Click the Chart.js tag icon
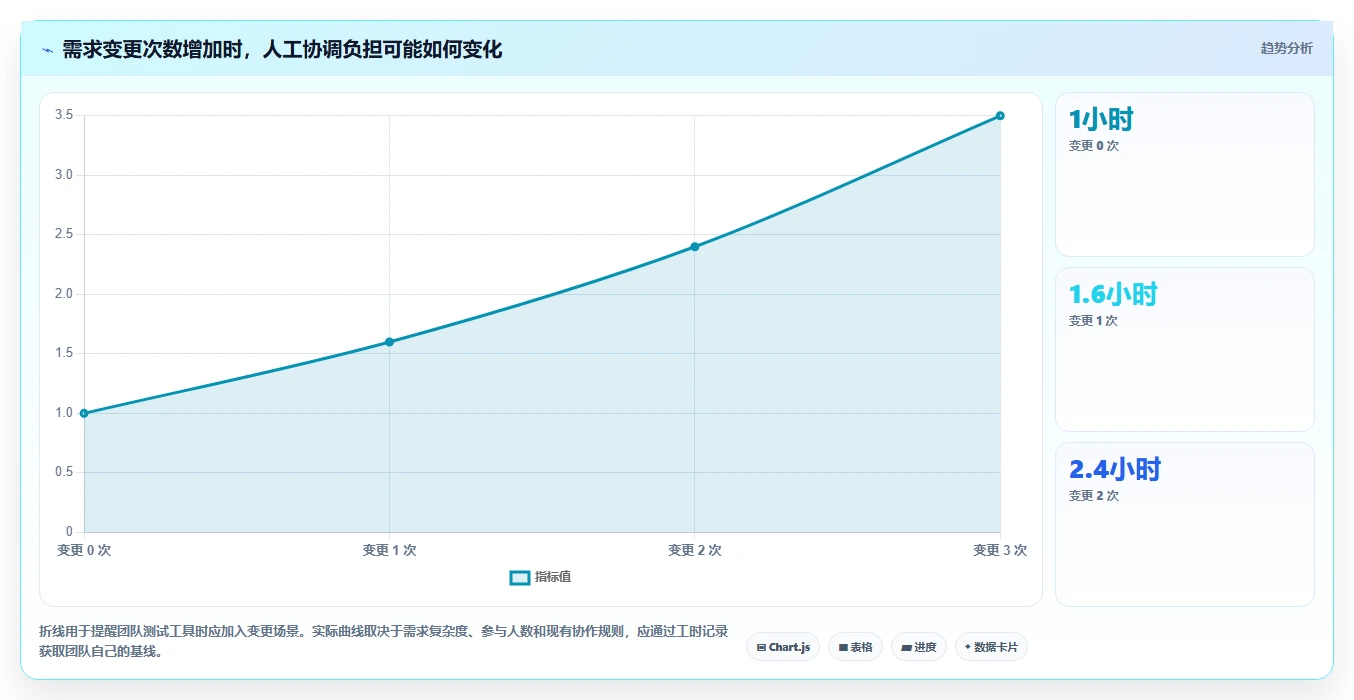The image size is (1354, 700). [x=762, y=648]
